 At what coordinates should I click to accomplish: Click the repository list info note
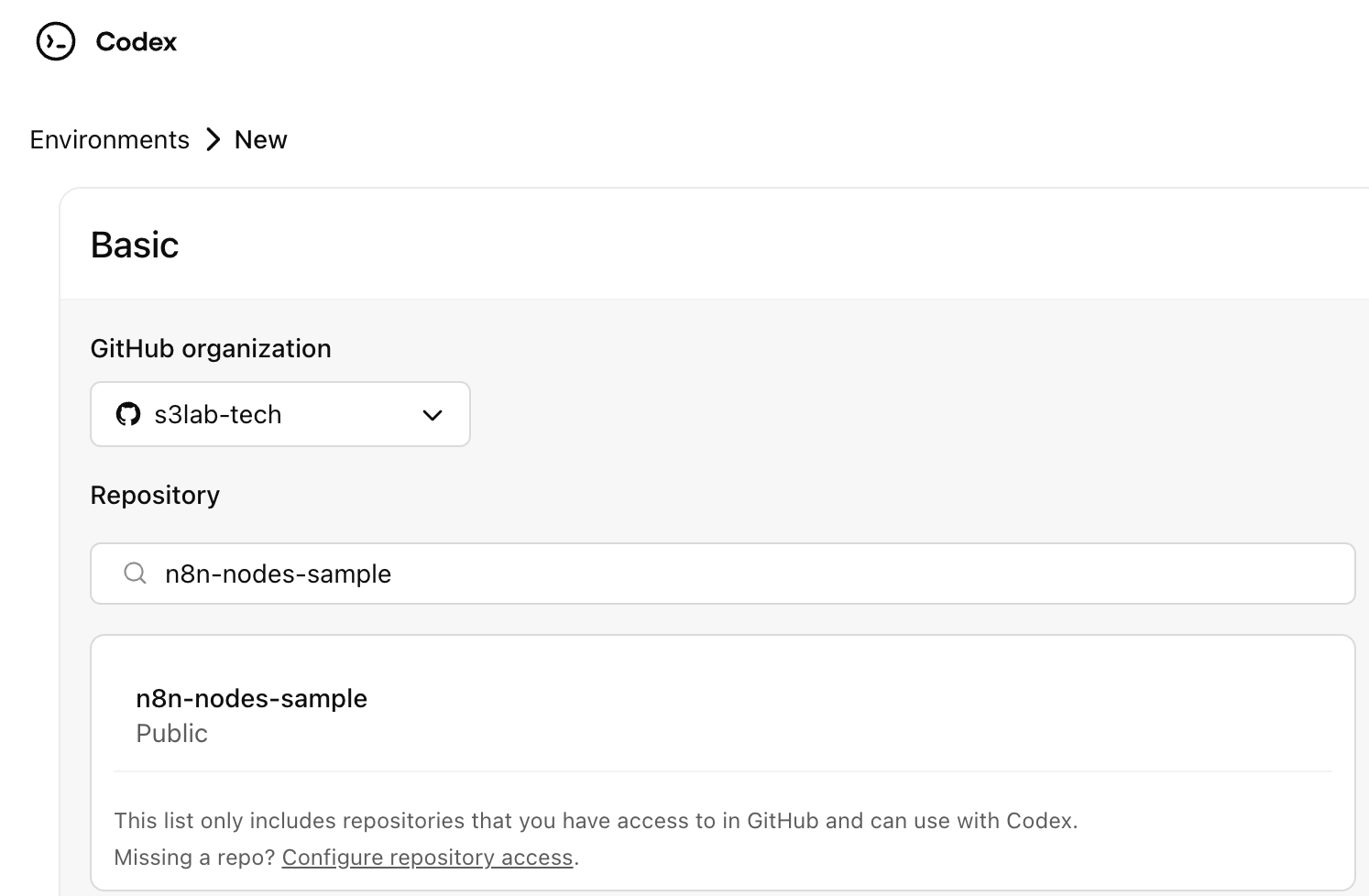click(596, 821)
